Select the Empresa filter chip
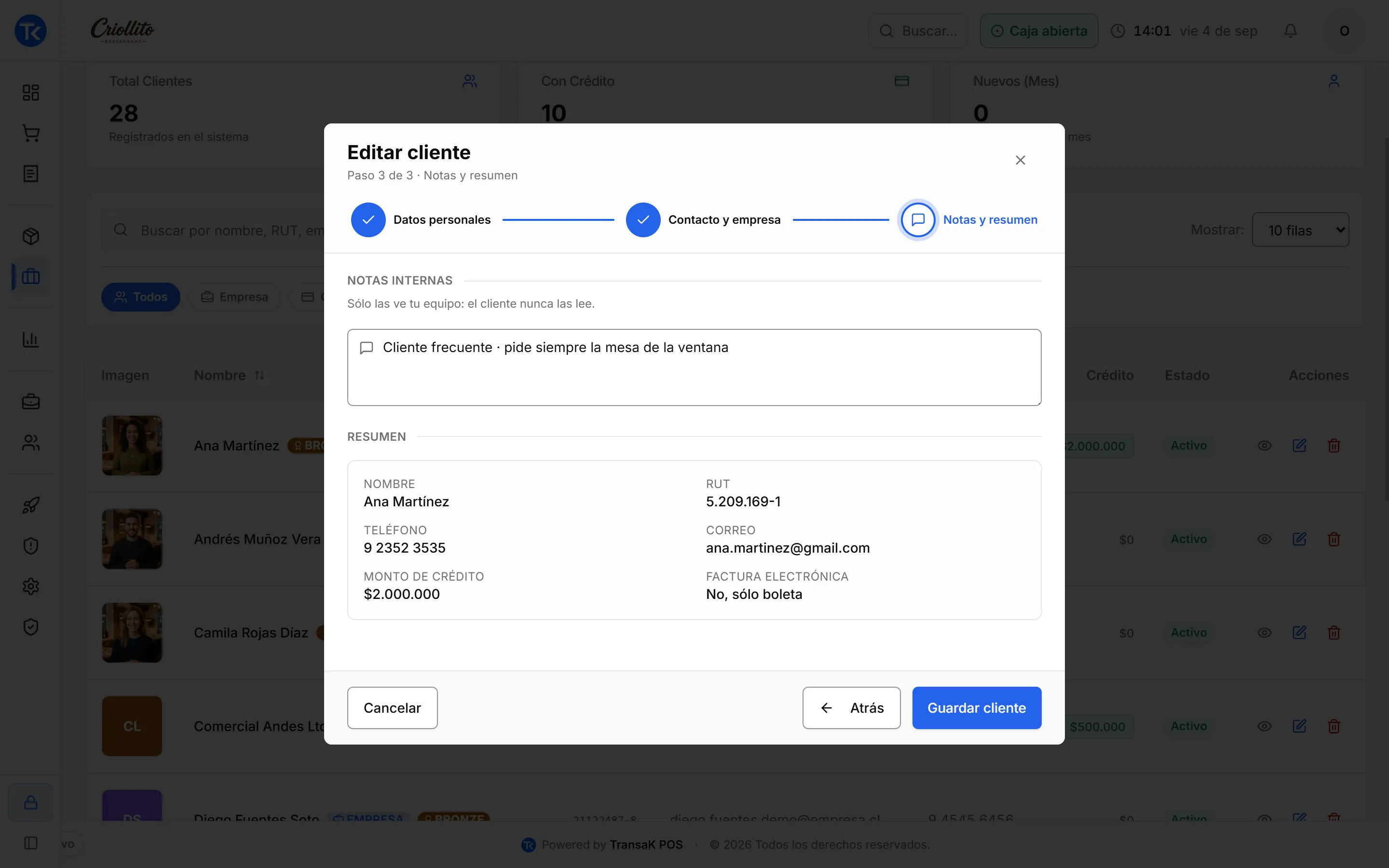This screenshot has height=868, width=1389. pos(235,297)
